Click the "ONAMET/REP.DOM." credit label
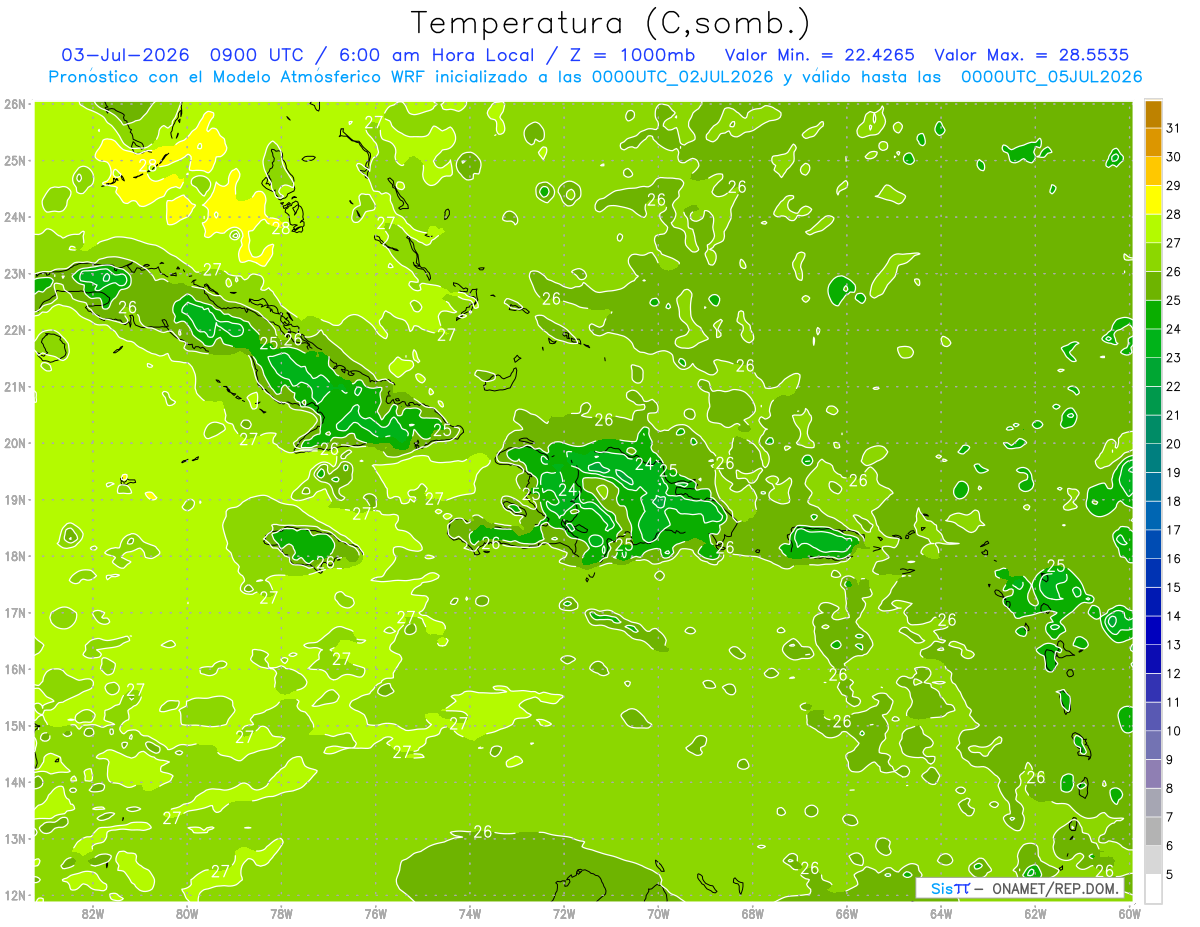 point(1056,888)
